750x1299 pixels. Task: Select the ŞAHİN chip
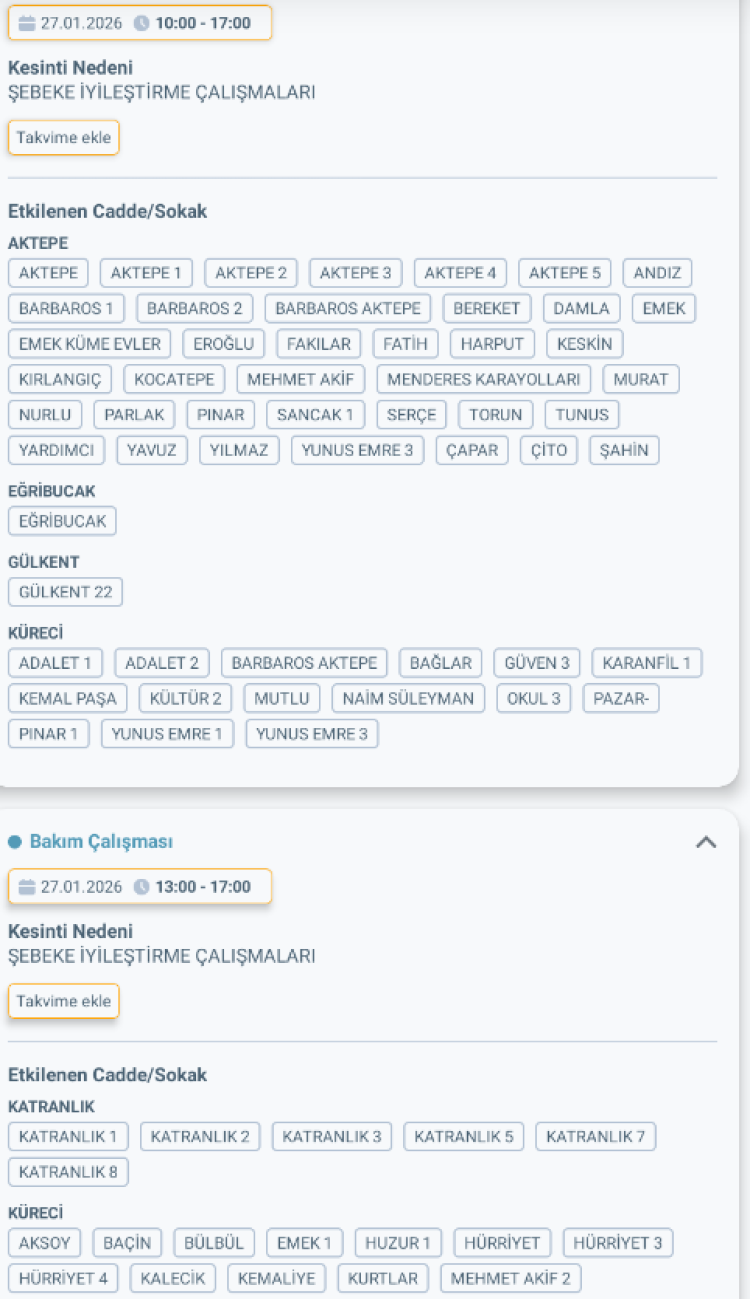point(624,450)
